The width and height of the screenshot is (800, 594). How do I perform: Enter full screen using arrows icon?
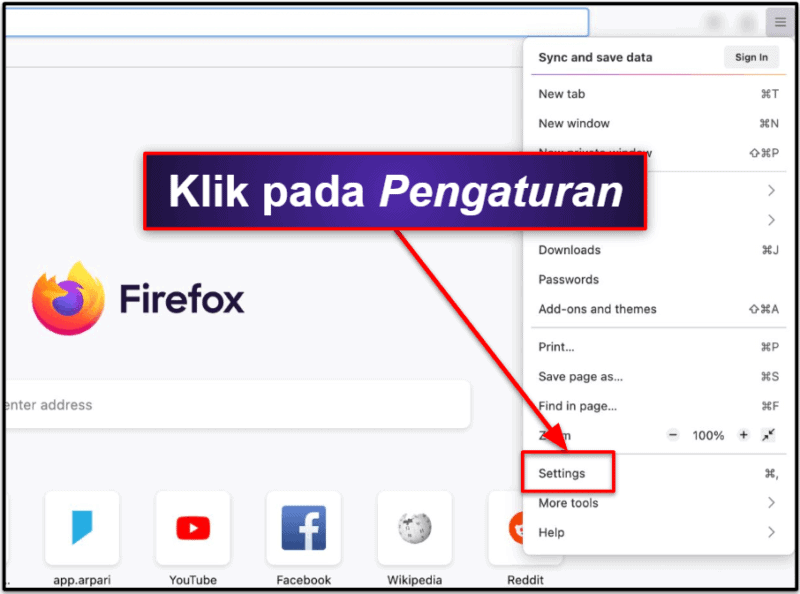[768, 435]
